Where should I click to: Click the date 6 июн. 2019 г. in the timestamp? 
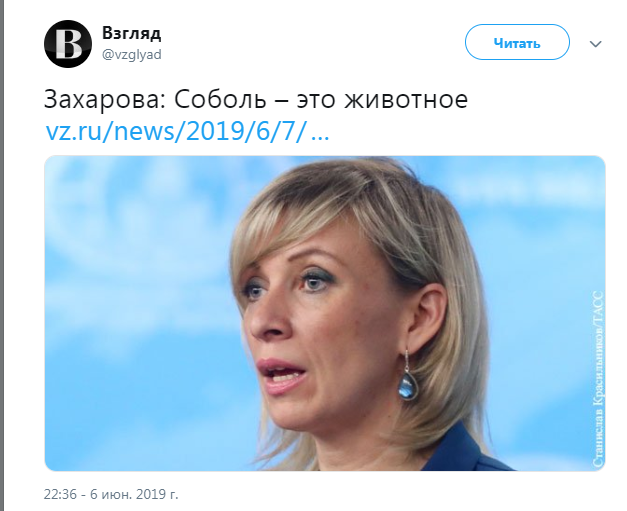pyautogui.click(x=134, y=494)
